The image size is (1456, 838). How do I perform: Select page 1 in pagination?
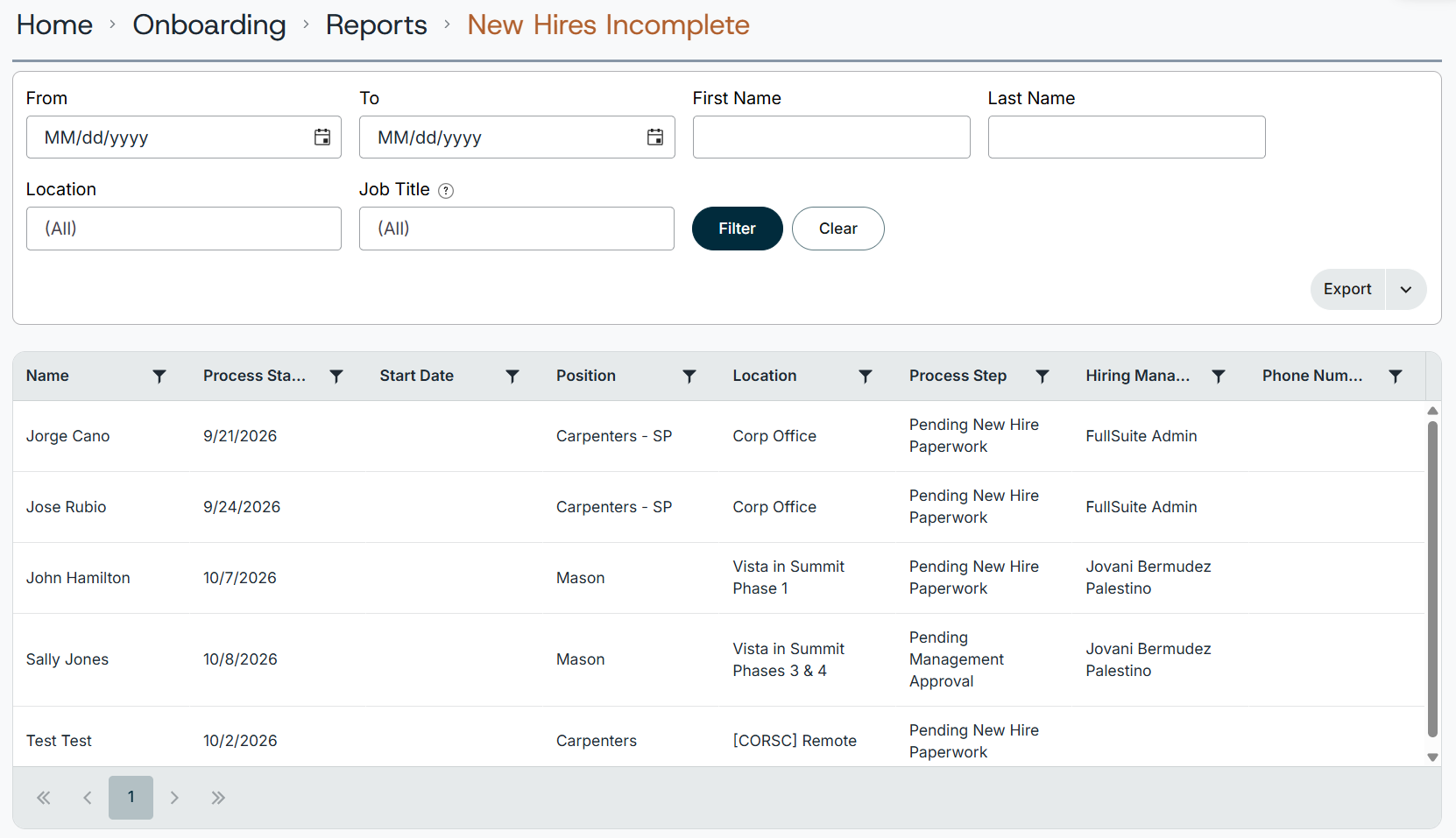click(x=131, y=798)
